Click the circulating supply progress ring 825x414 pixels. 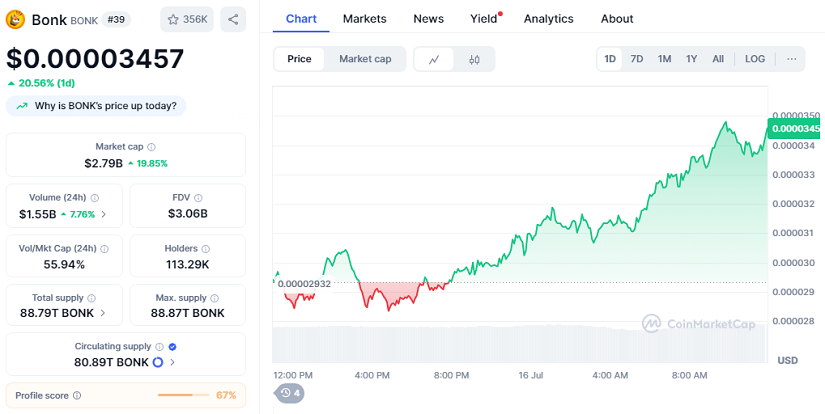point(157,362)
